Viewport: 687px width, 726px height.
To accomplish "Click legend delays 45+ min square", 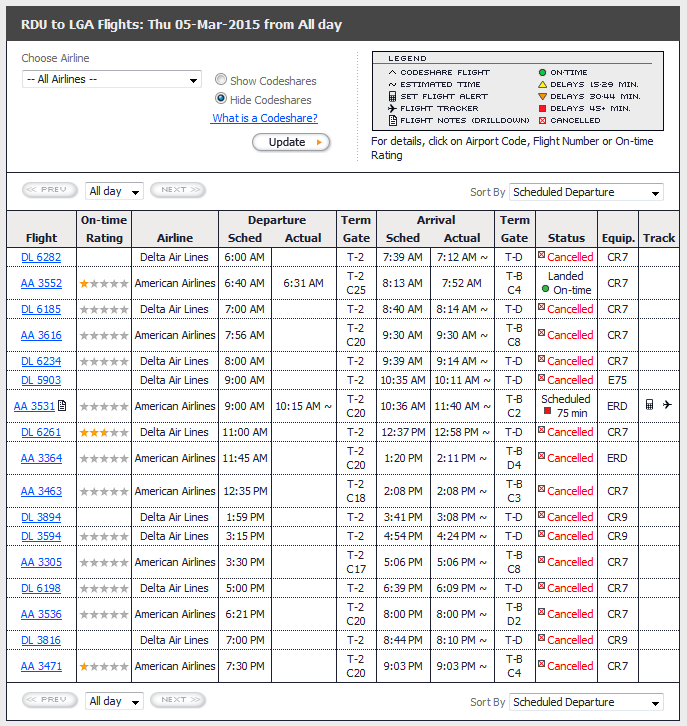I will pyautogui.click(x=542, y=108).
